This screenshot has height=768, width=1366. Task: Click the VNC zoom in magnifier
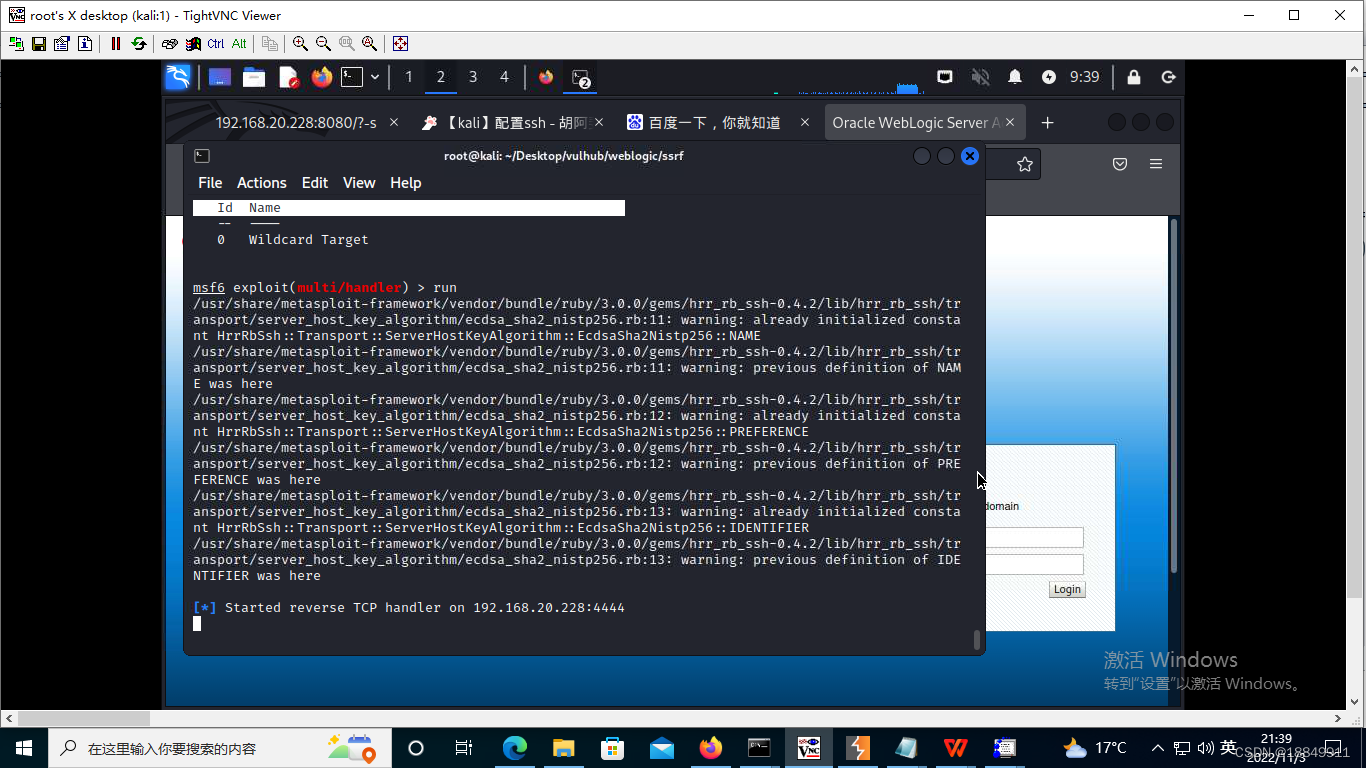[x=300, y=44]
